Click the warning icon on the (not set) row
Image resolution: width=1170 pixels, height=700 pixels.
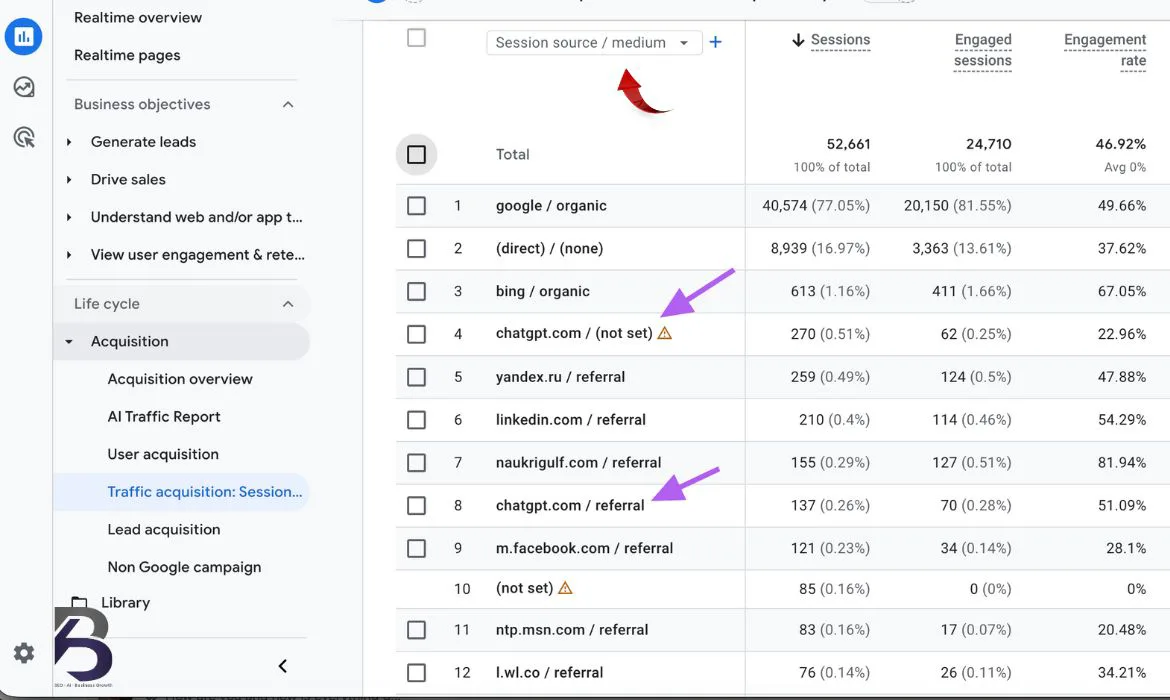coord(566,588)
